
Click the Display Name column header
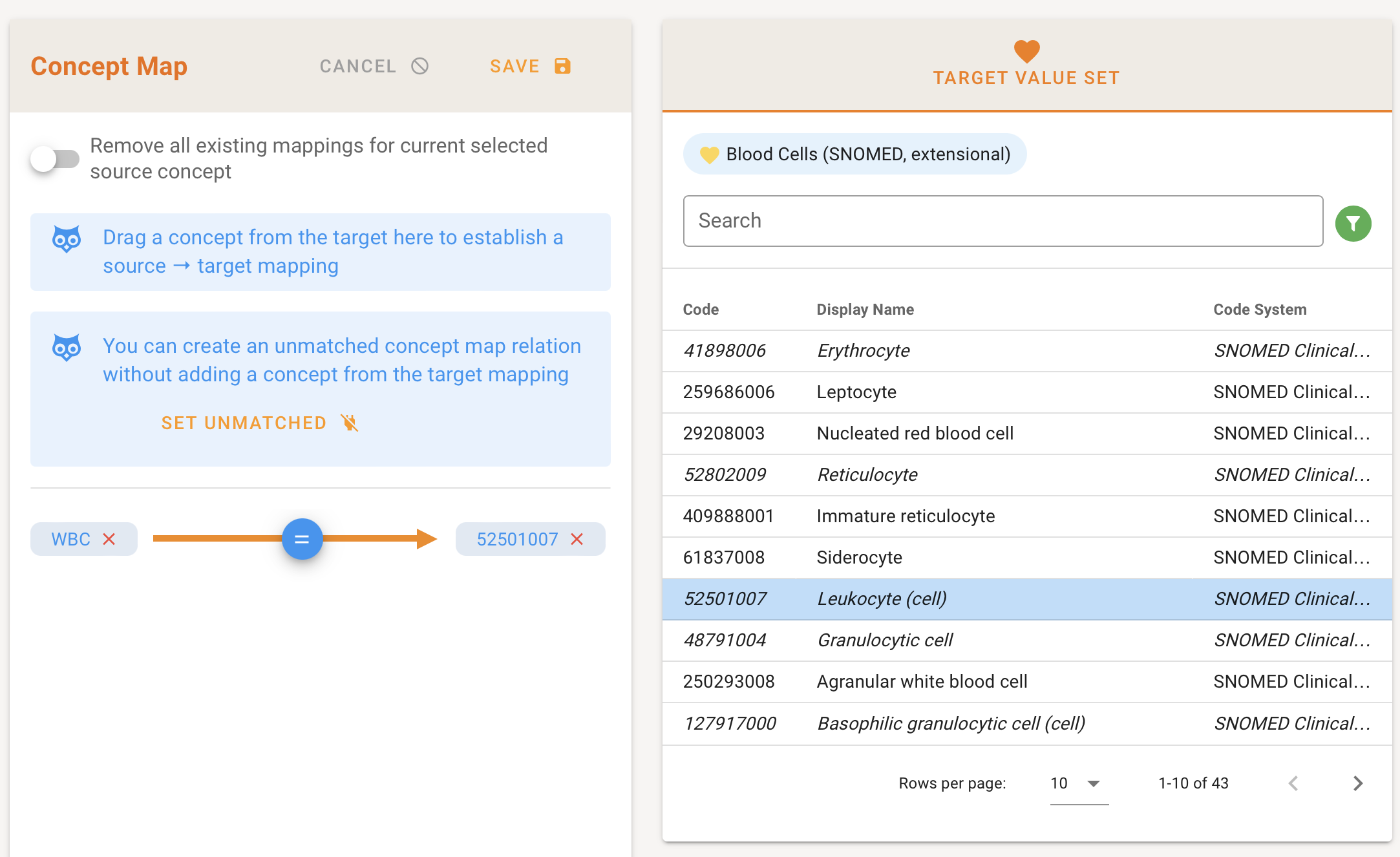tap(865, 310)
